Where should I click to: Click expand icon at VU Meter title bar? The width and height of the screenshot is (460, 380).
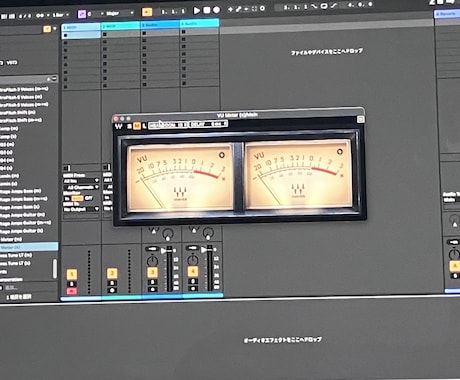360,119
